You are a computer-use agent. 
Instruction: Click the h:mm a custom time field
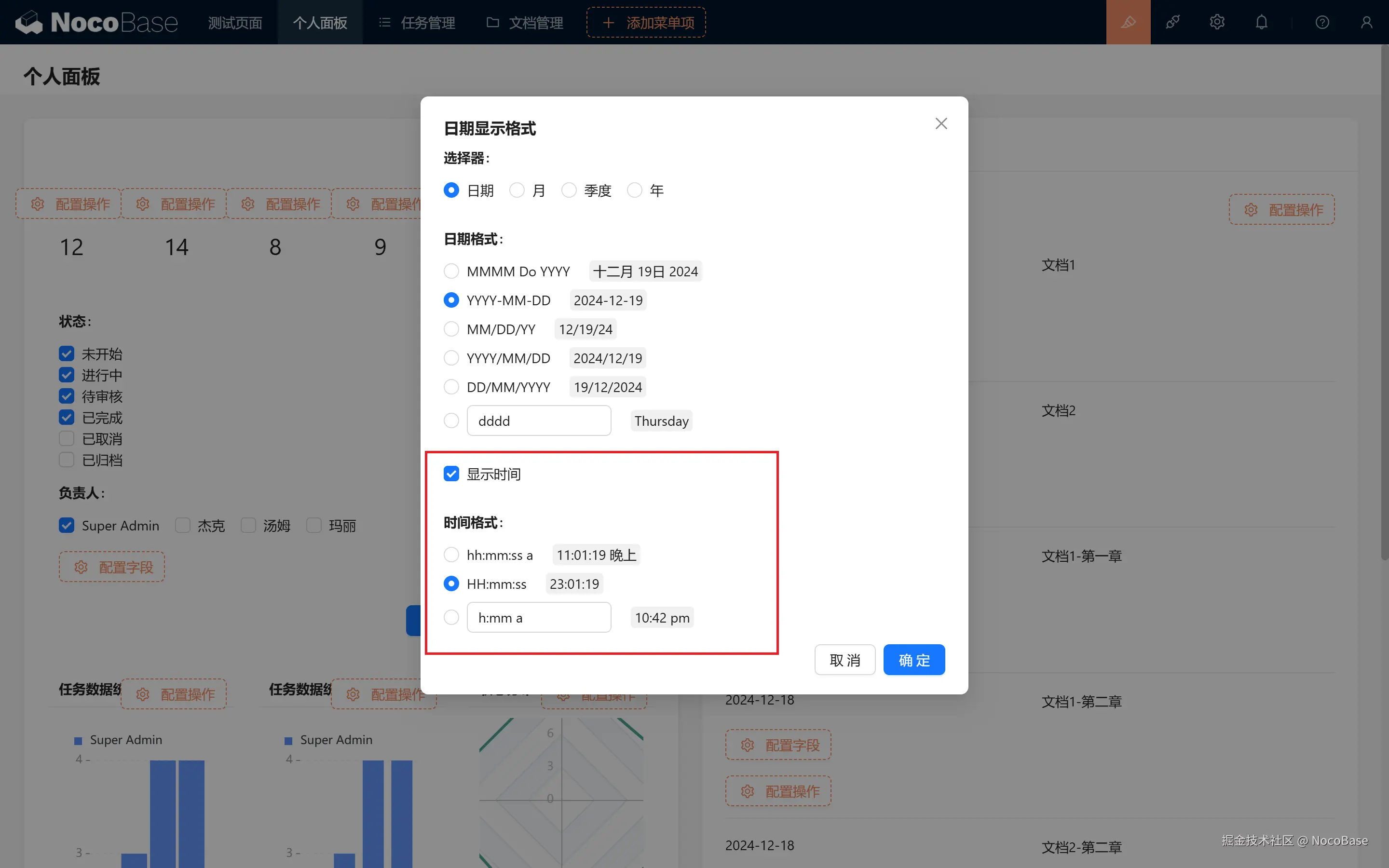(x=538, y=618)
